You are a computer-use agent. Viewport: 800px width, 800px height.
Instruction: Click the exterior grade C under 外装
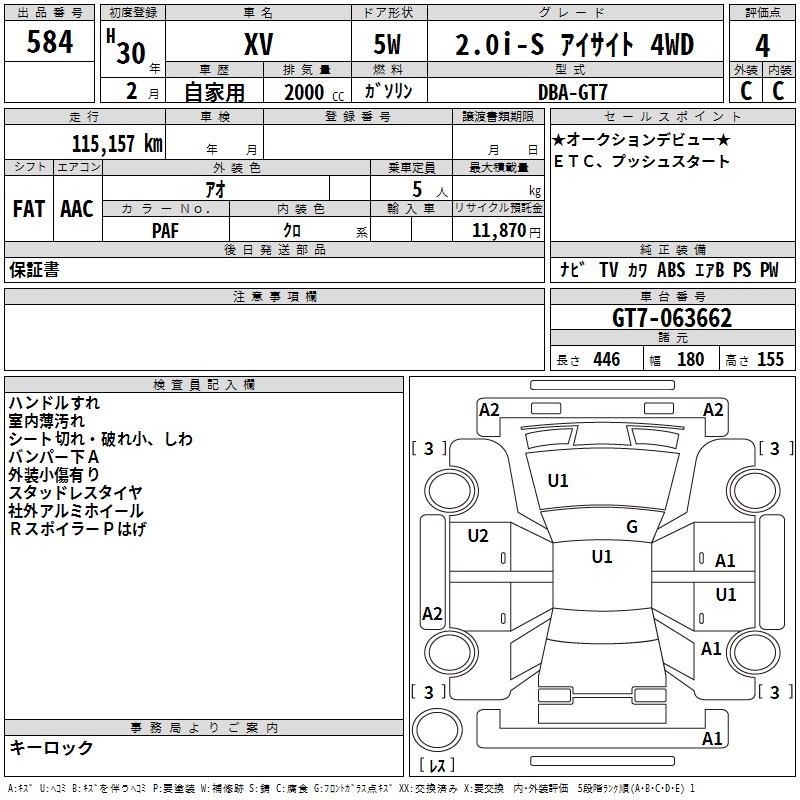pyautogui.click(x=745, y=91)
